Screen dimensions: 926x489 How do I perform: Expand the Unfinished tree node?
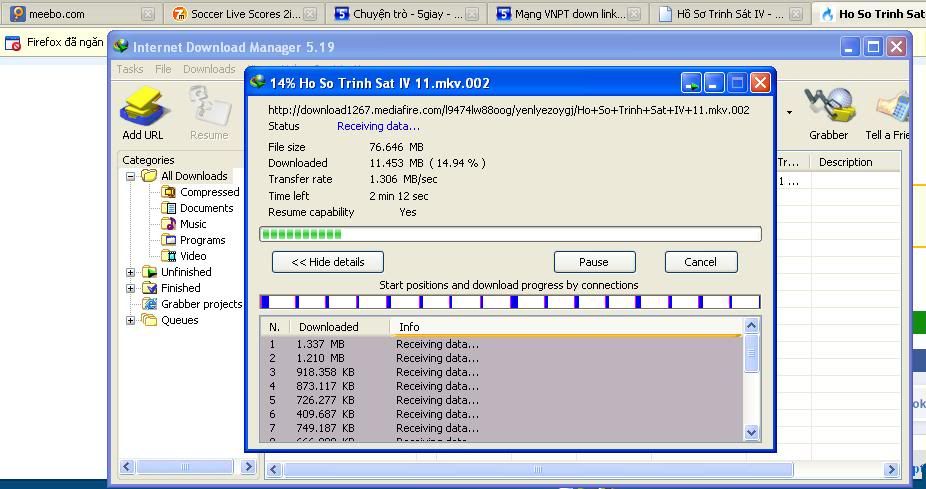click(131, 272)
